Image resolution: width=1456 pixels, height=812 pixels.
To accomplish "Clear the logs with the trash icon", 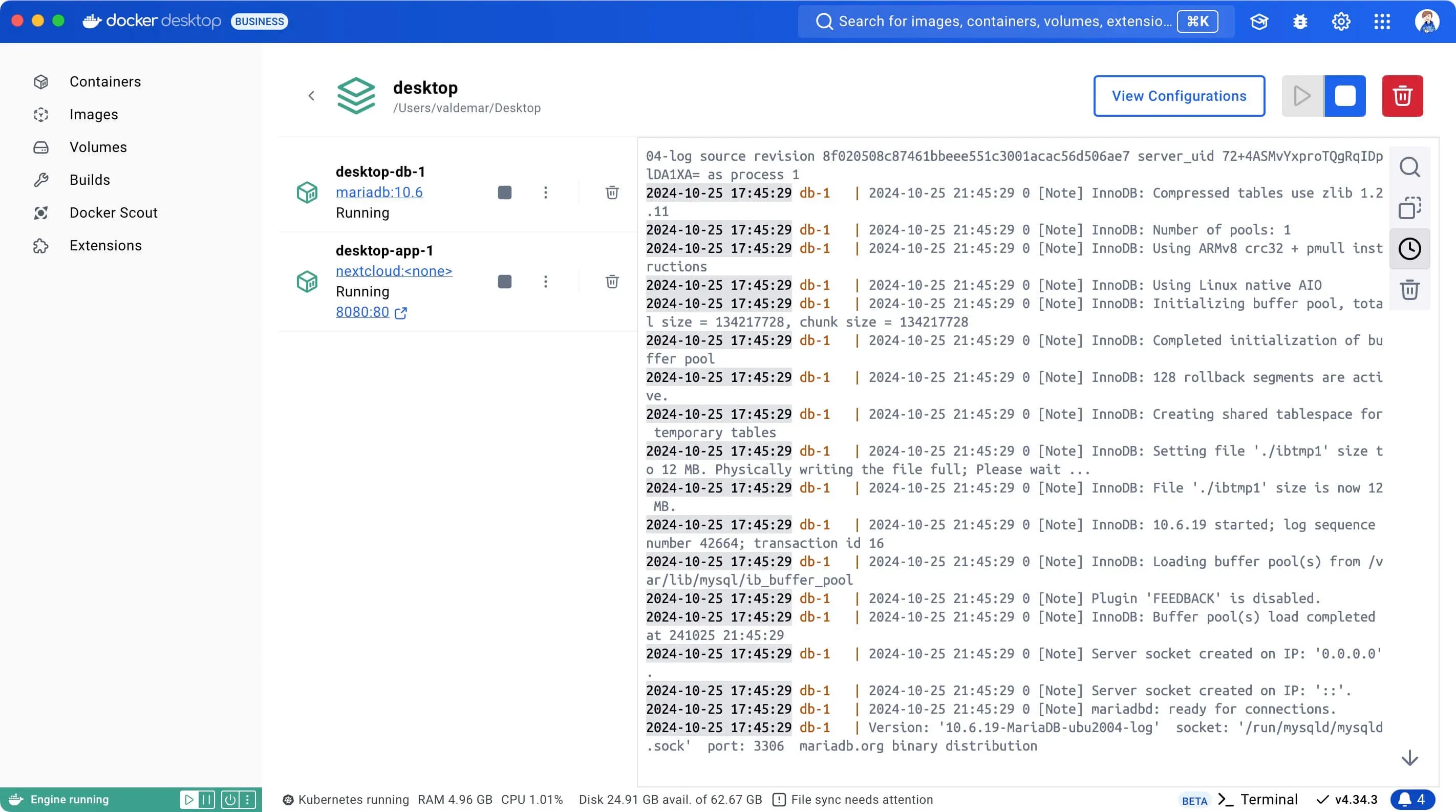I will [x=1409, y=290].
